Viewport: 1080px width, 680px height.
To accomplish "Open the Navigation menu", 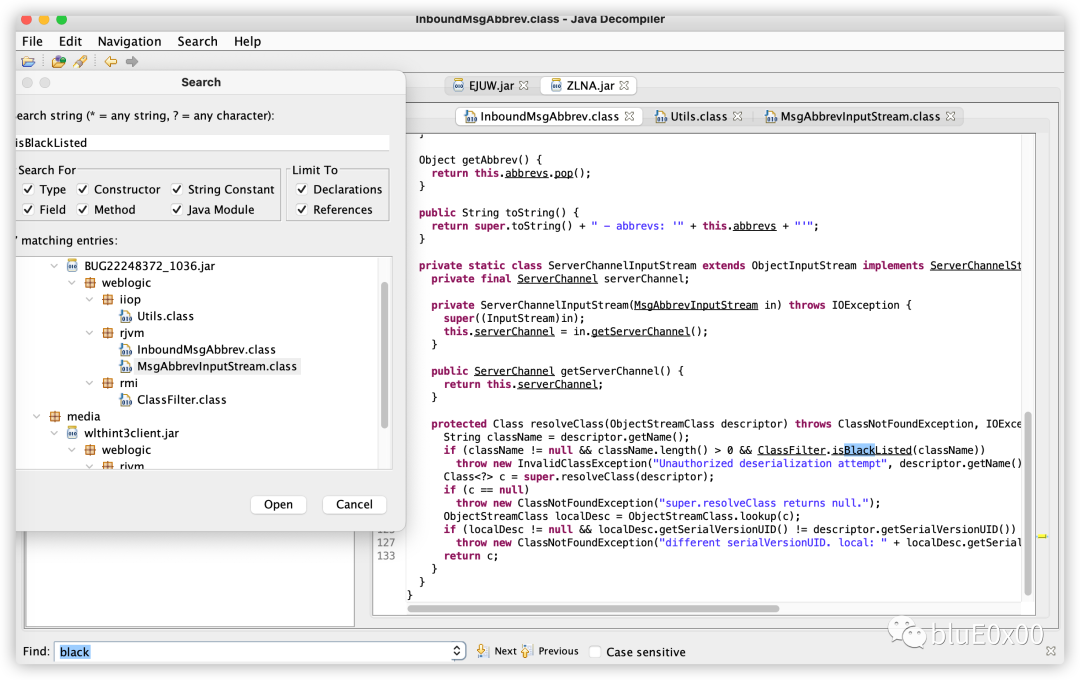I will pos(129,41).
